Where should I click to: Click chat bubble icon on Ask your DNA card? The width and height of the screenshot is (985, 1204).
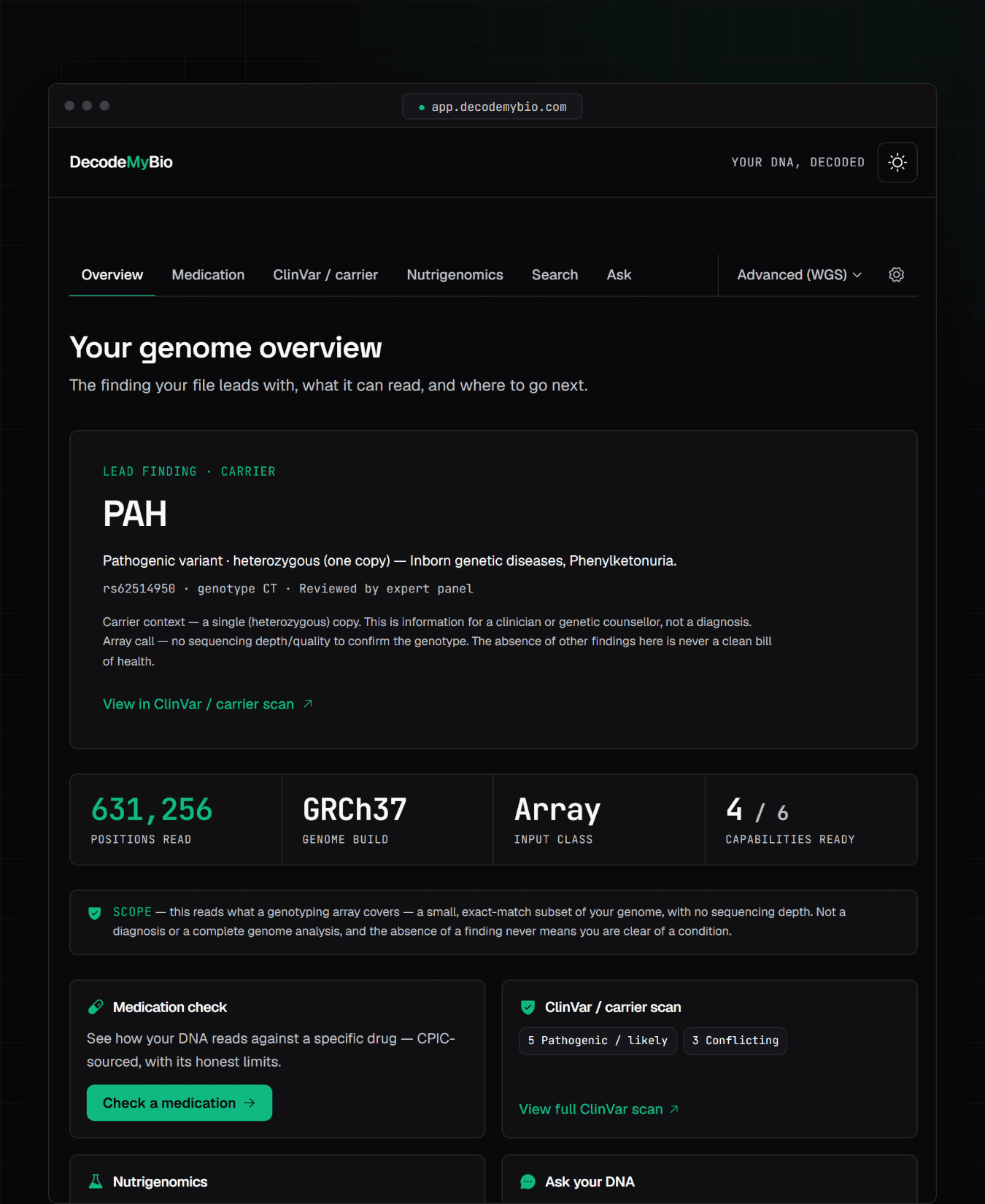click(x=528, y=1181)
